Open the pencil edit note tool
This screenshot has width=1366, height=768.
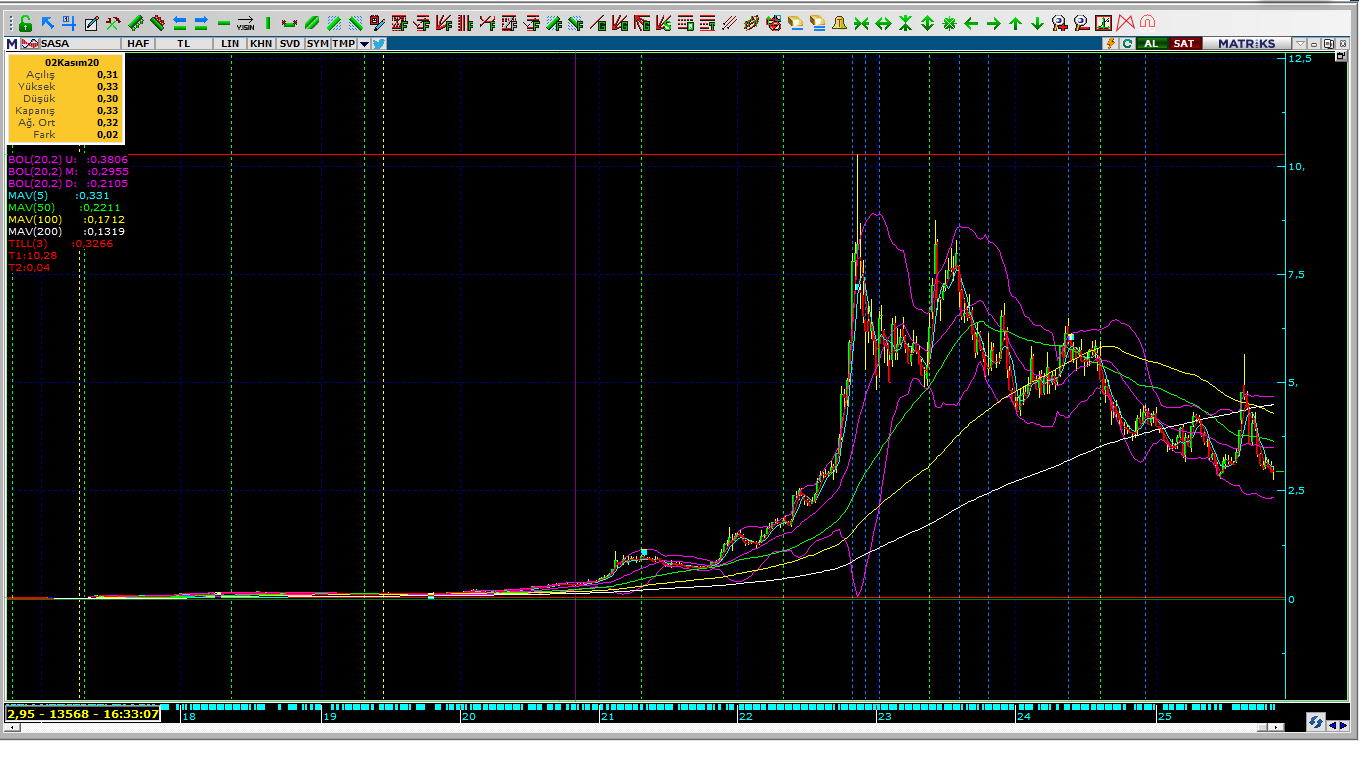(91, 23)
